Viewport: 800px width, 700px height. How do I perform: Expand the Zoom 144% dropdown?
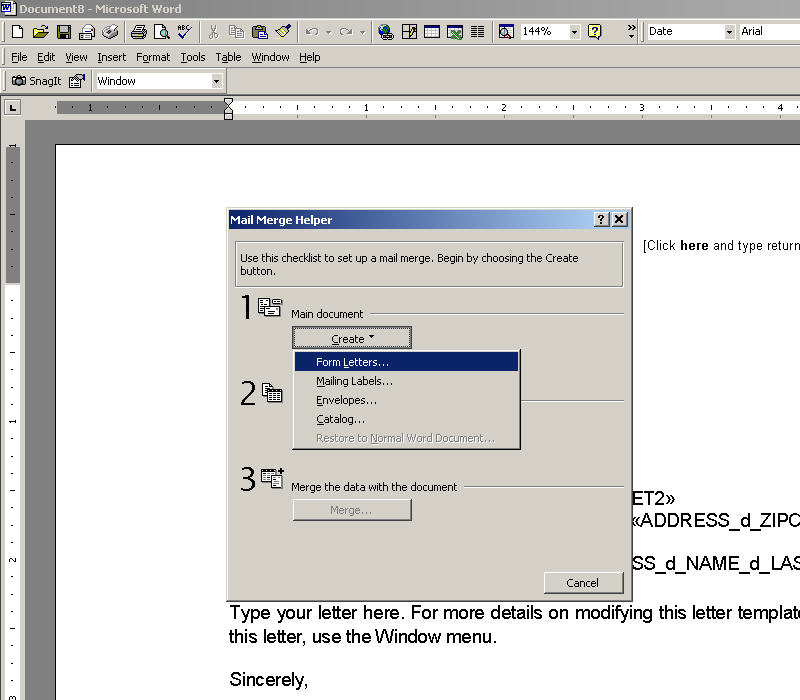pyautogui.click(x=574, y=32)
